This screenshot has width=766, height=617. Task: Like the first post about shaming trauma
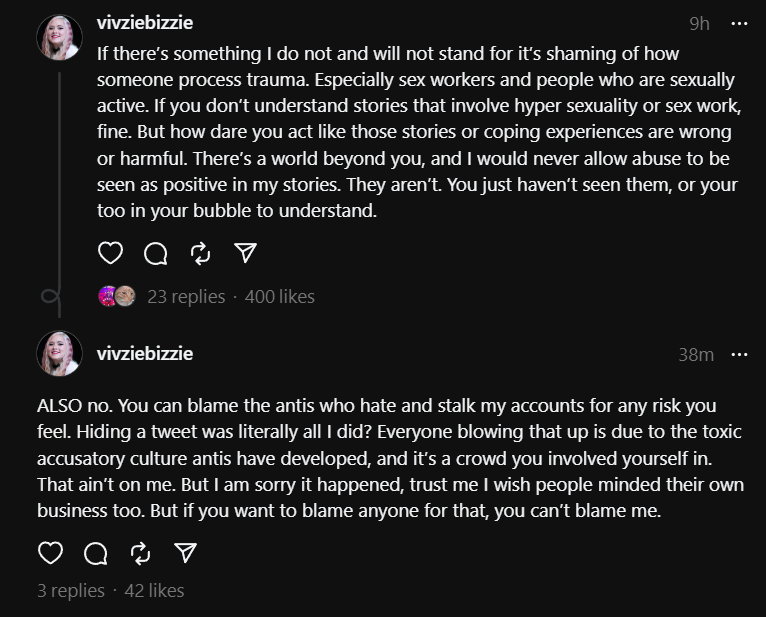click(110, 253)
